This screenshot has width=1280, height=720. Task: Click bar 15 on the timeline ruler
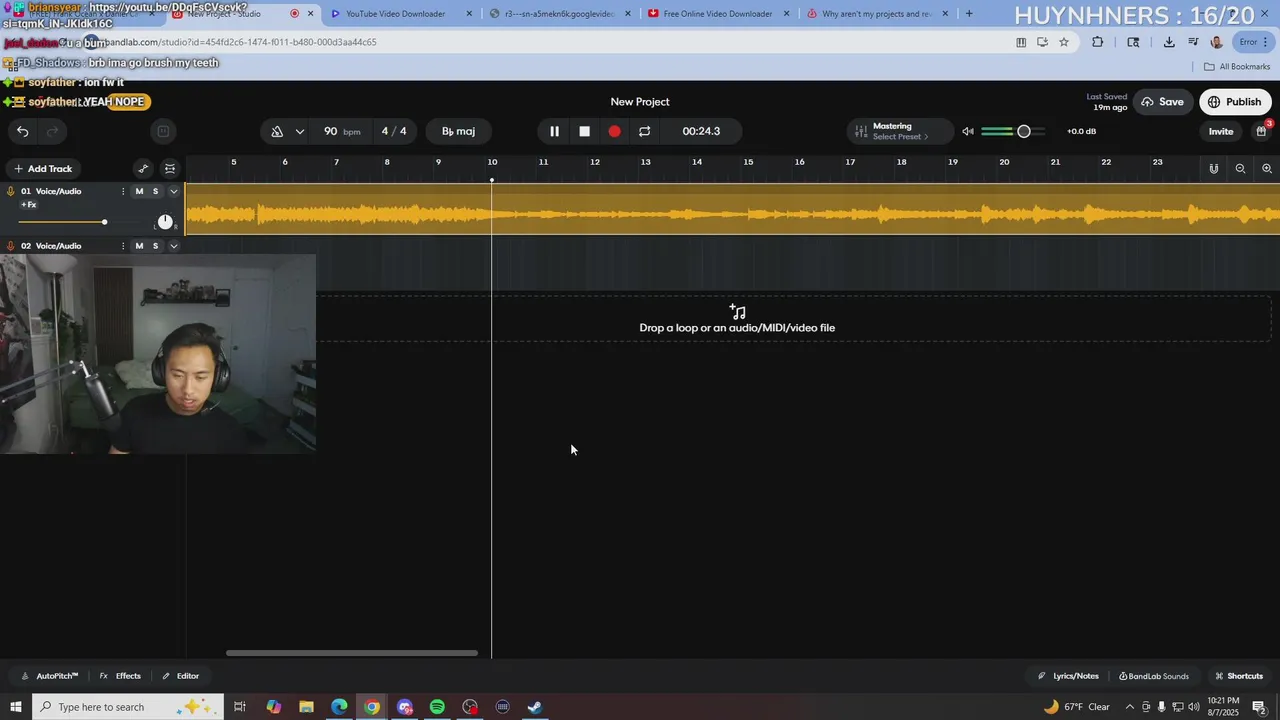point(748,162)
